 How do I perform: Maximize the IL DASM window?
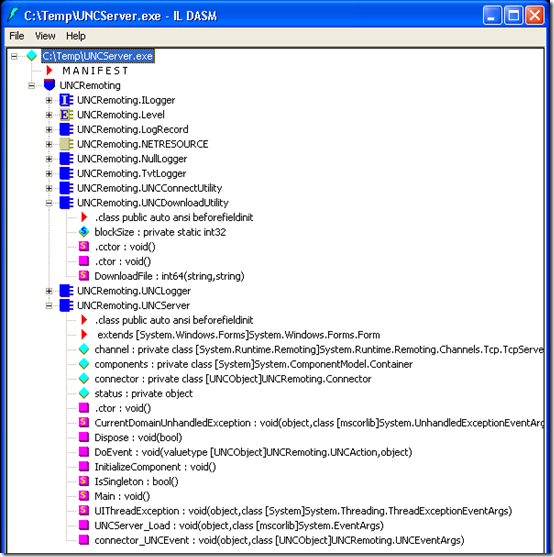[x=514, y=16]
